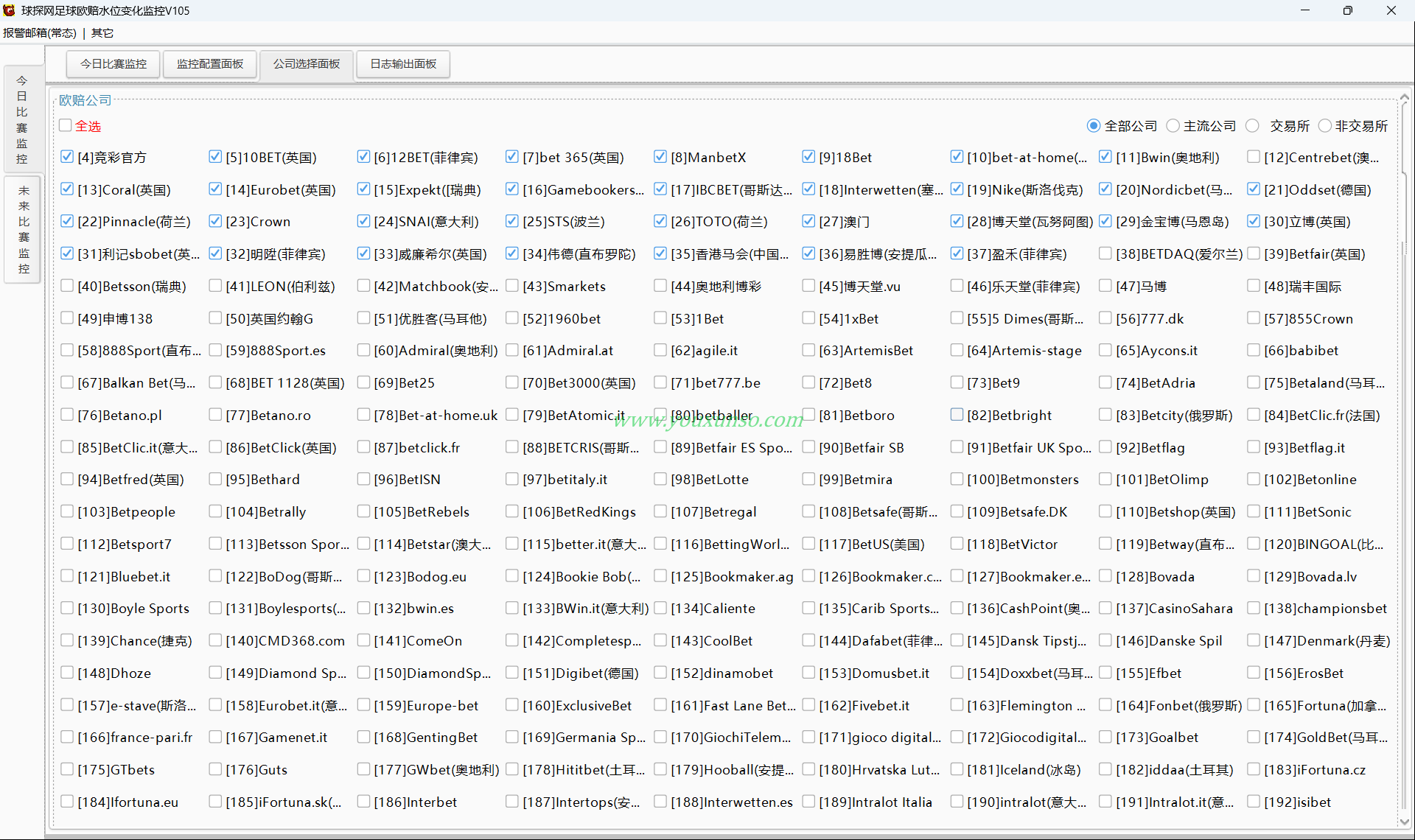1415x840 pixels.
Task: Click the application icon in title bar
Action: click(x=9, y=10)
